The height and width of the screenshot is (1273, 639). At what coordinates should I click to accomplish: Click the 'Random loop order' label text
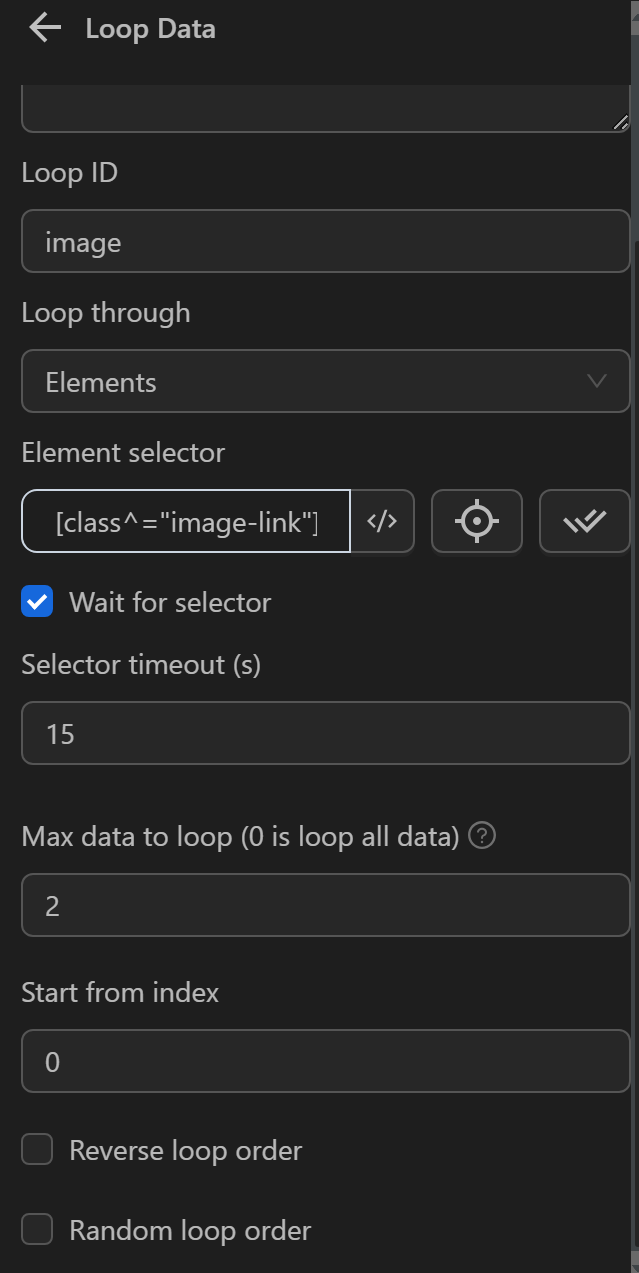tap(190, 1230)
